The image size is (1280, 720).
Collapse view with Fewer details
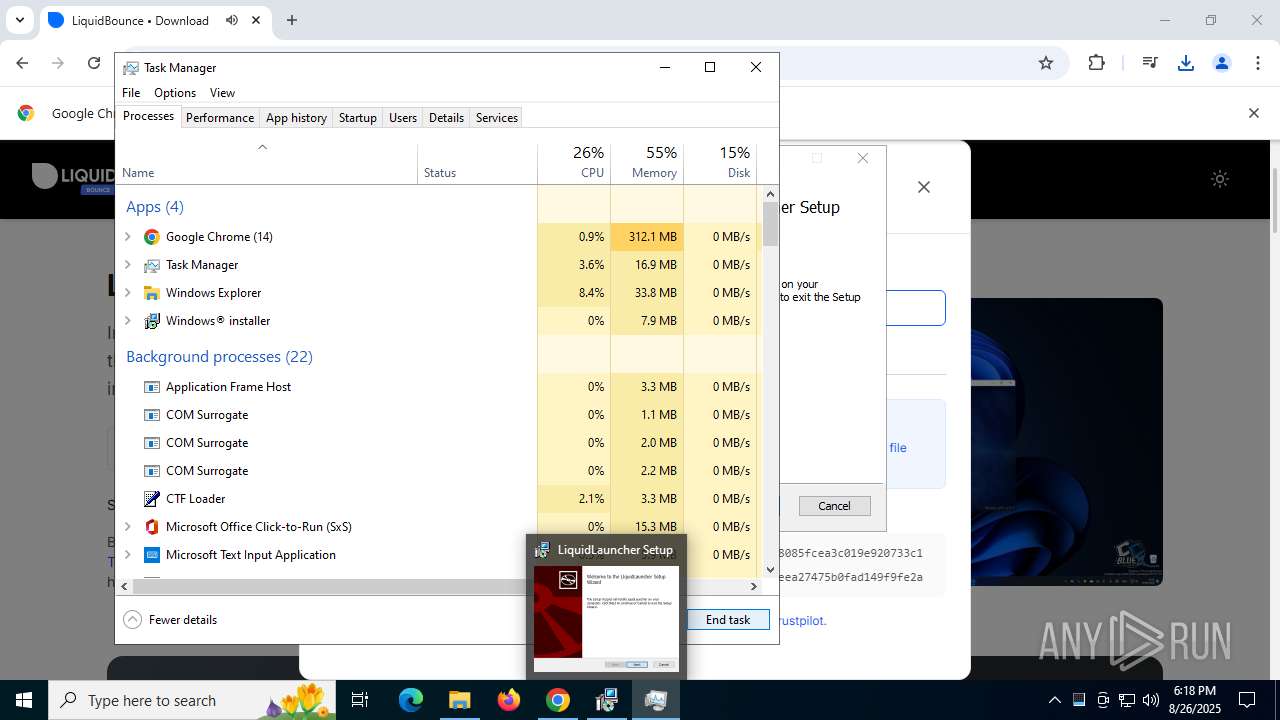coord(170,620)
